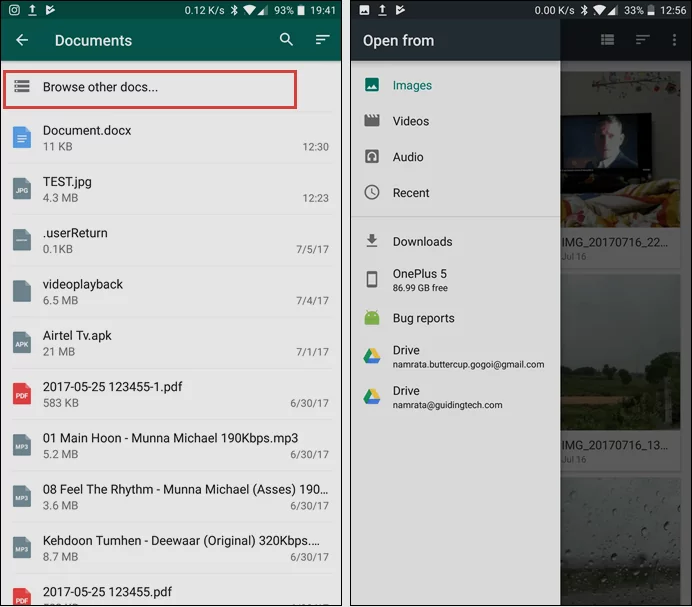Screen dimensions: 692x607
Task: Select the raindrops photo thumbnail
Action: 620,541
